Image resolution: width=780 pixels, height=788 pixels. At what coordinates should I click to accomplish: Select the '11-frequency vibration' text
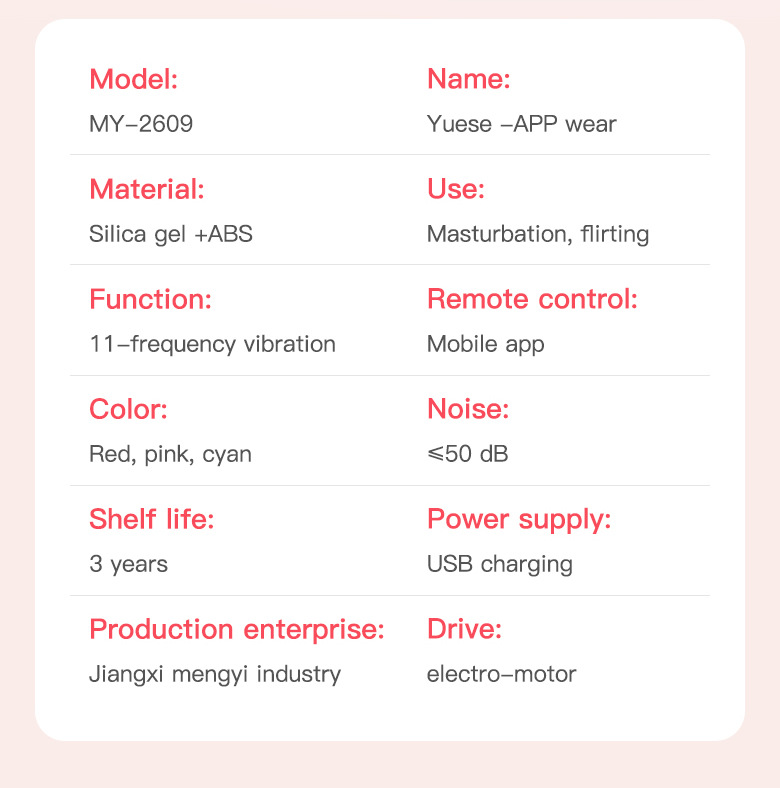click(x=212, y=344)
